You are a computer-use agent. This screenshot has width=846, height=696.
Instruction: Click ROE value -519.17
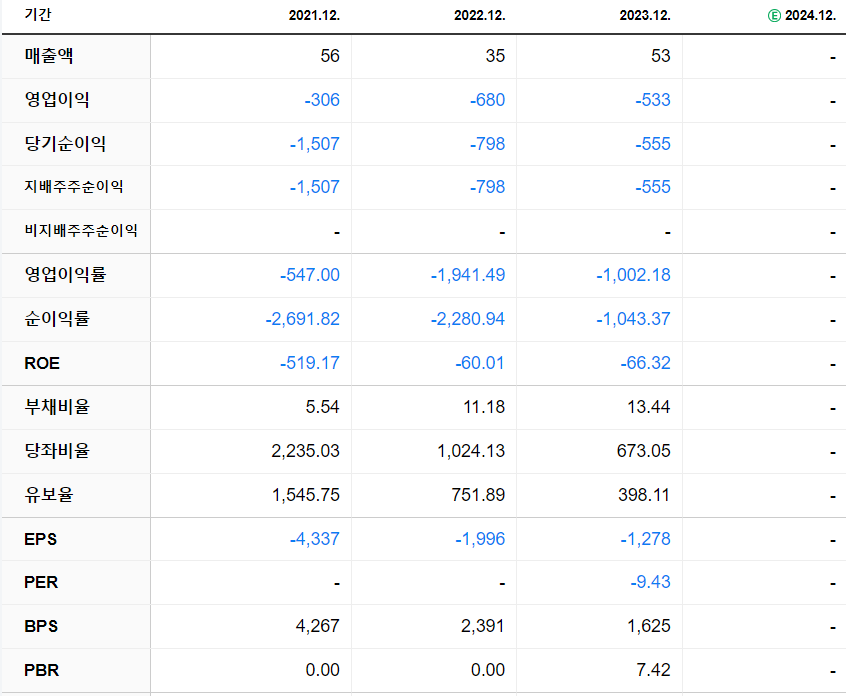310,363
